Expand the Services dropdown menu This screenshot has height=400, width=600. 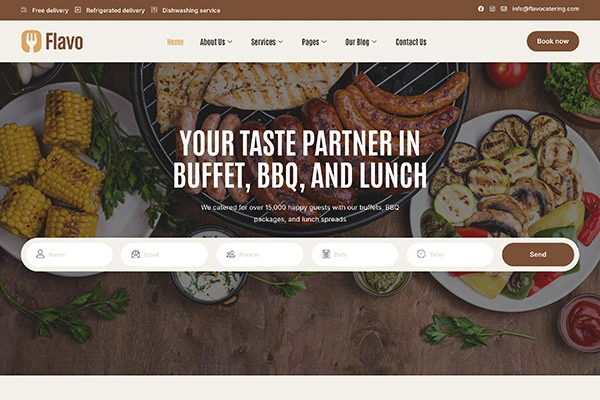click(x=267, y=42)
